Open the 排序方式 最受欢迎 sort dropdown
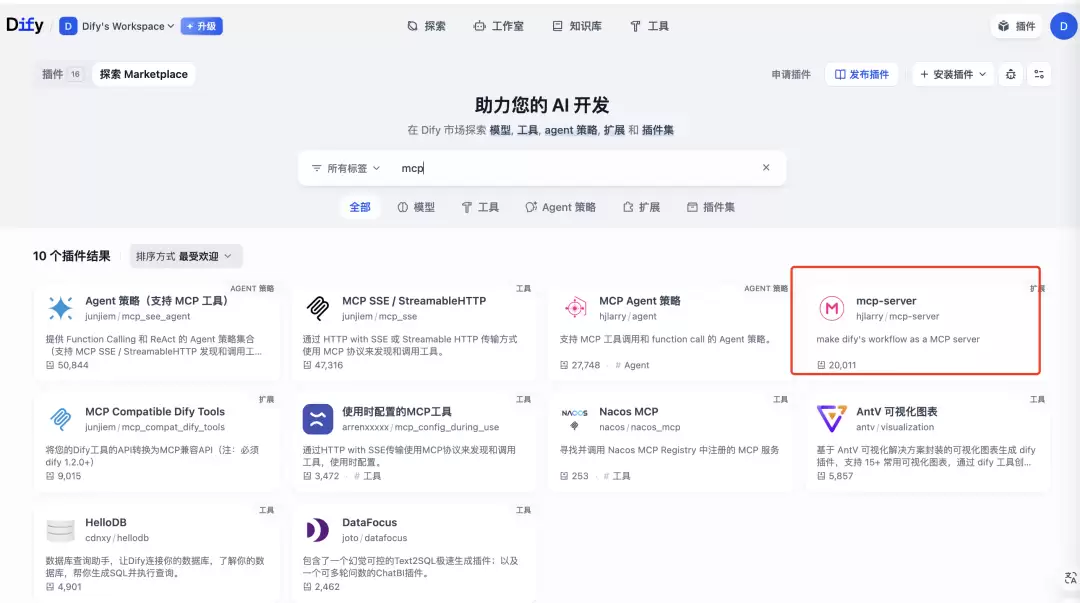Image resolution: width=1080 pixels, height=603 pixels. tap(185, 256)
